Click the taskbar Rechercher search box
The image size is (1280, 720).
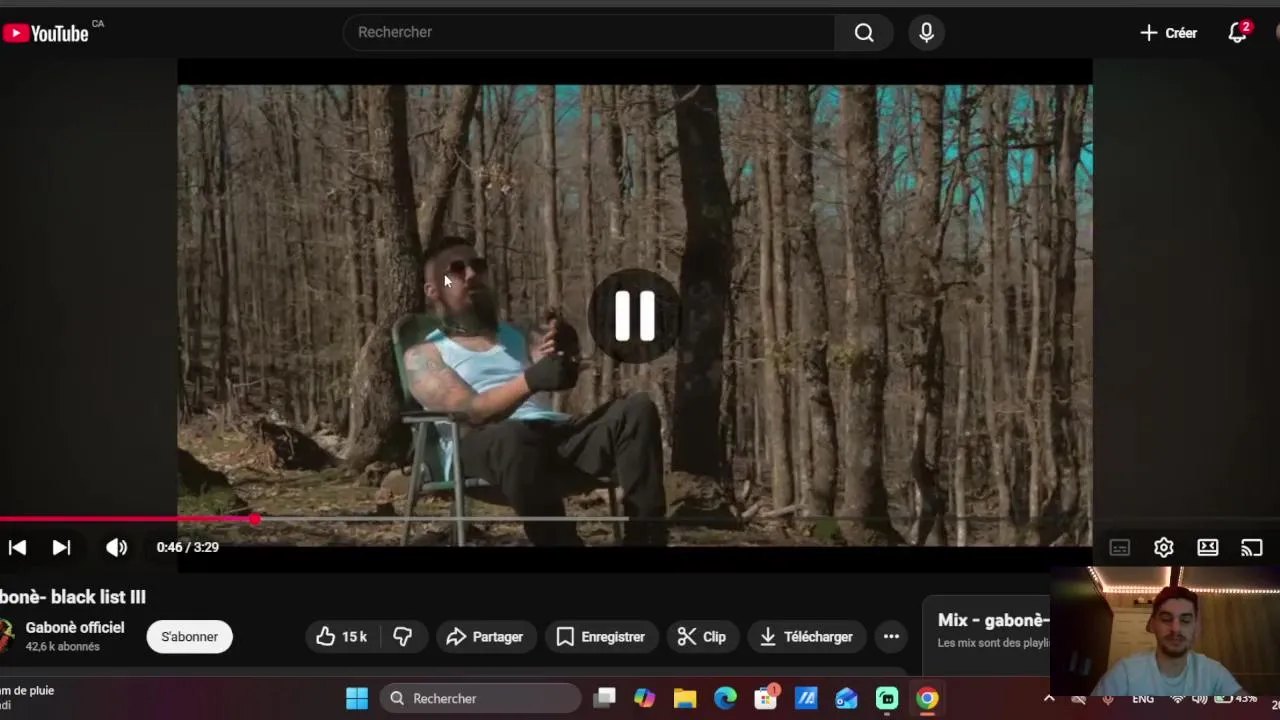(483, 698)
